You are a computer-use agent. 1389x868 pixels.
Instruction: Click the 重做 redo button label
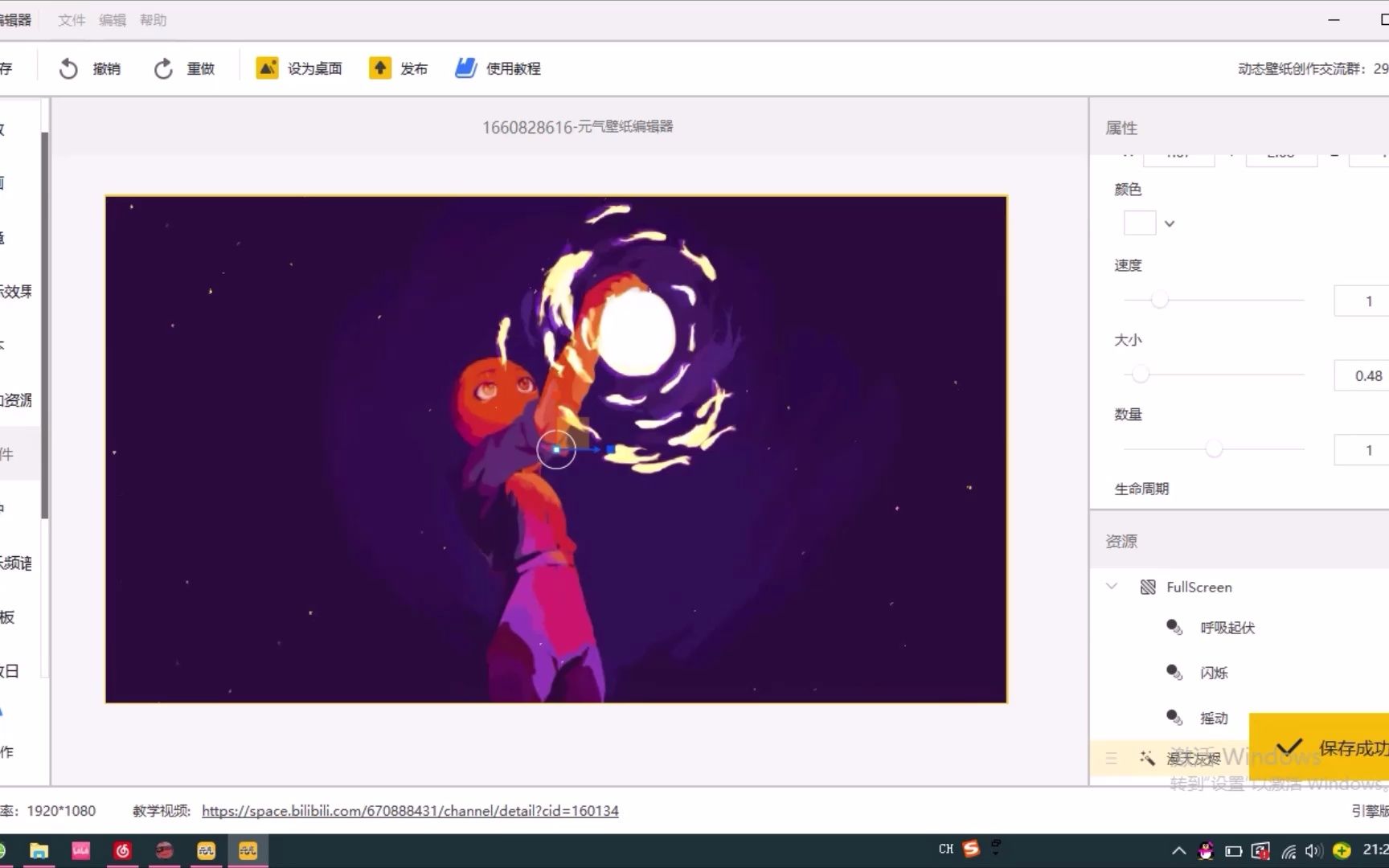pos(201,69)
